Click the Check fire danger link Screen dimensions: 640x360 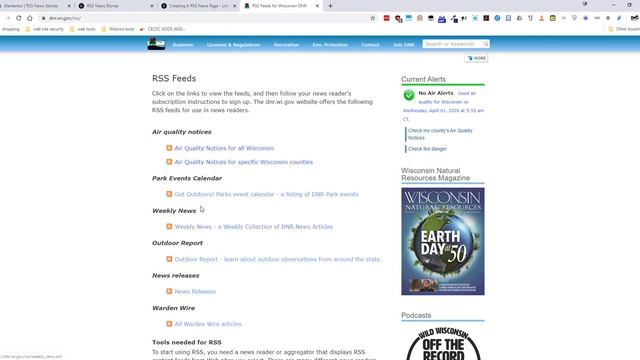click(x=427, y=149)
